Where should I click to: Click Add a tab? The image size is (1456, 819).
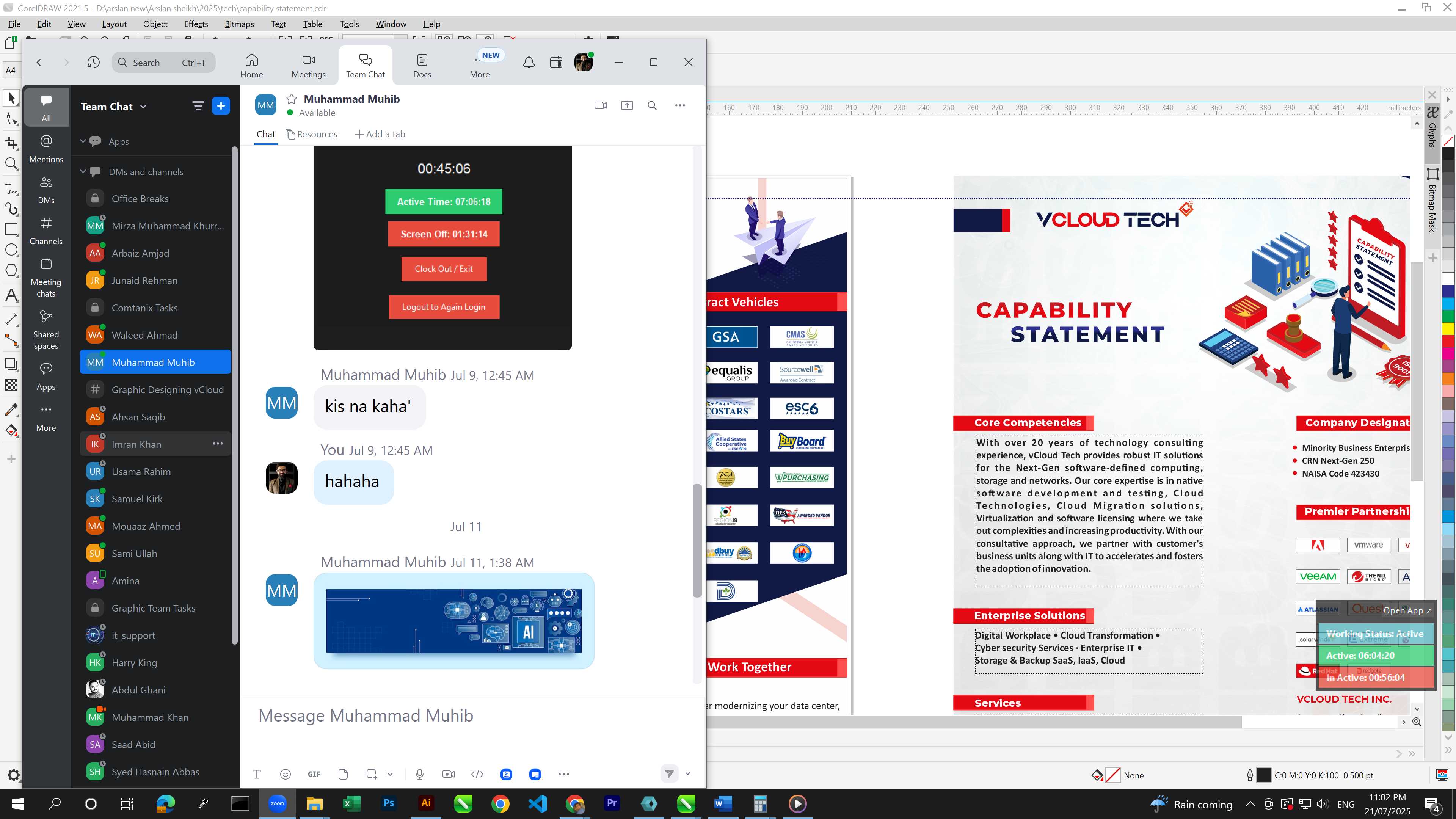380,134
